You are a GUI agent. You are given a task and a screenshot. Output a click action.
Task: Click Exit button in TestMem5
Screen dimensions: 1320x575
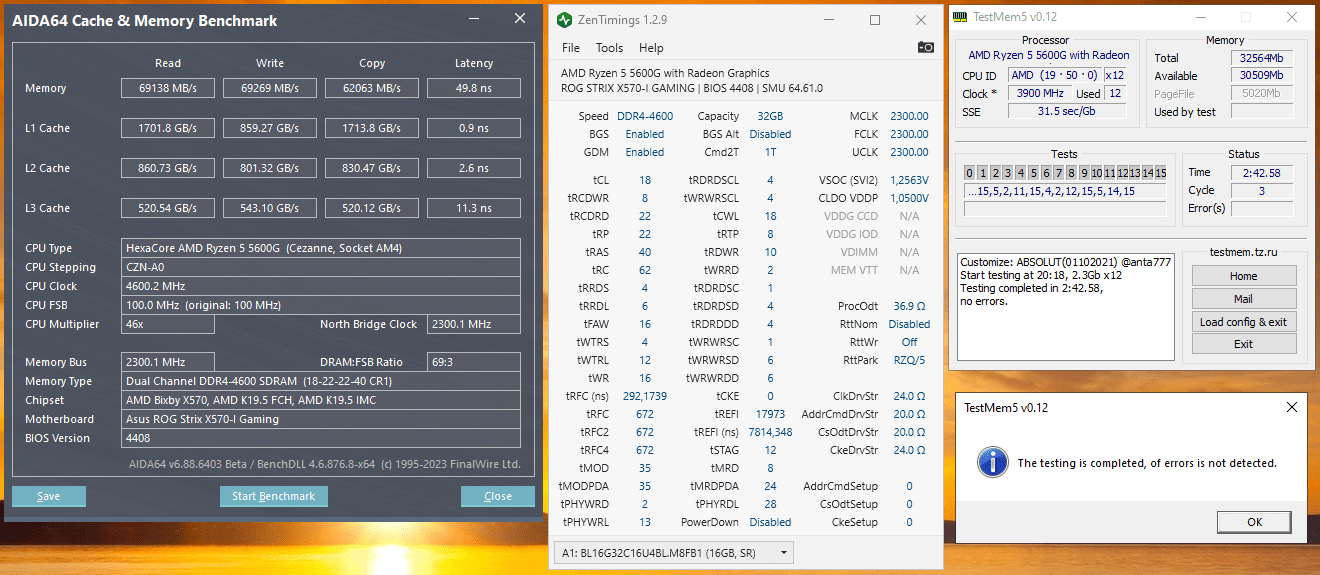tap(1244, 344)
